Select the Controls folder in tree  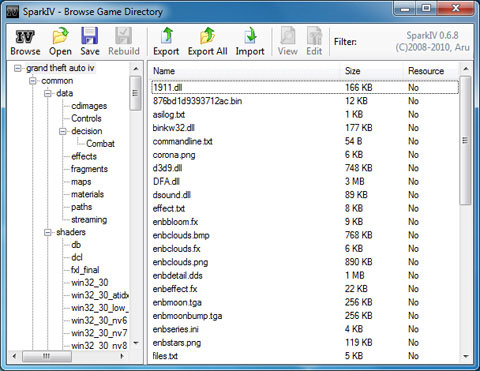pos(86,119)
